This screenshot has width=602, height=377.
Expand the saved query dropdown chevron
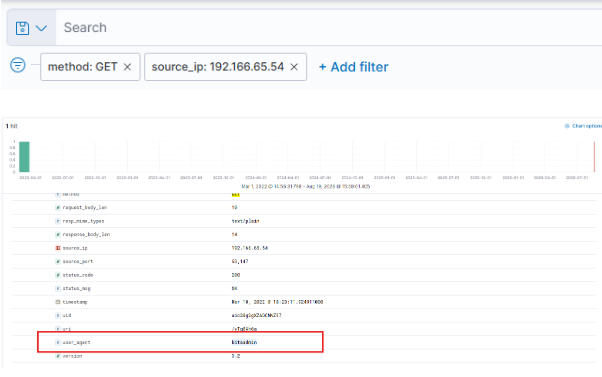tap(41, 28)
